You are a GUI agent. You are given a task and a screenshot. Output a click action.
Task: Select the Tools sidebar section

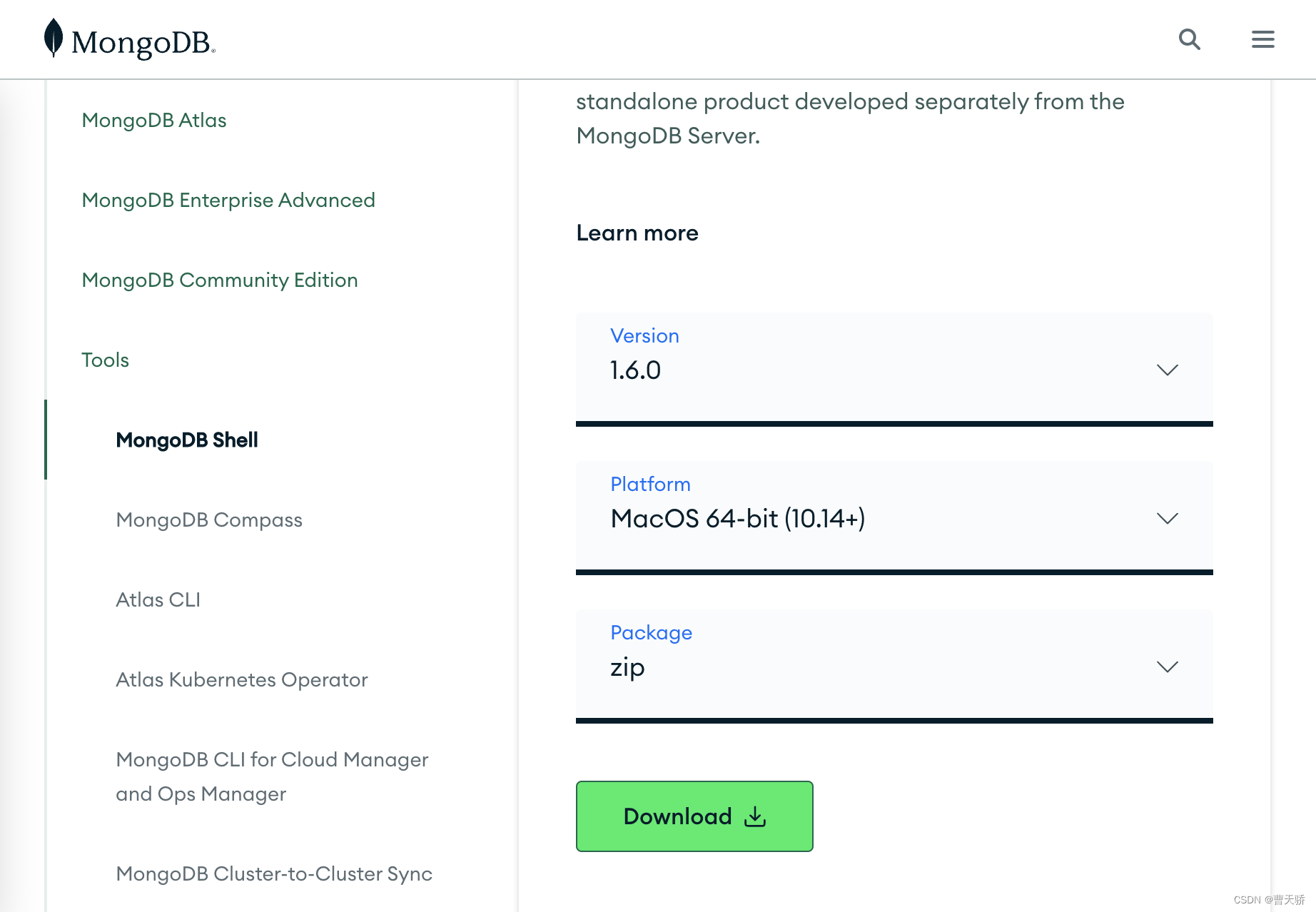(x=105, y=360)
